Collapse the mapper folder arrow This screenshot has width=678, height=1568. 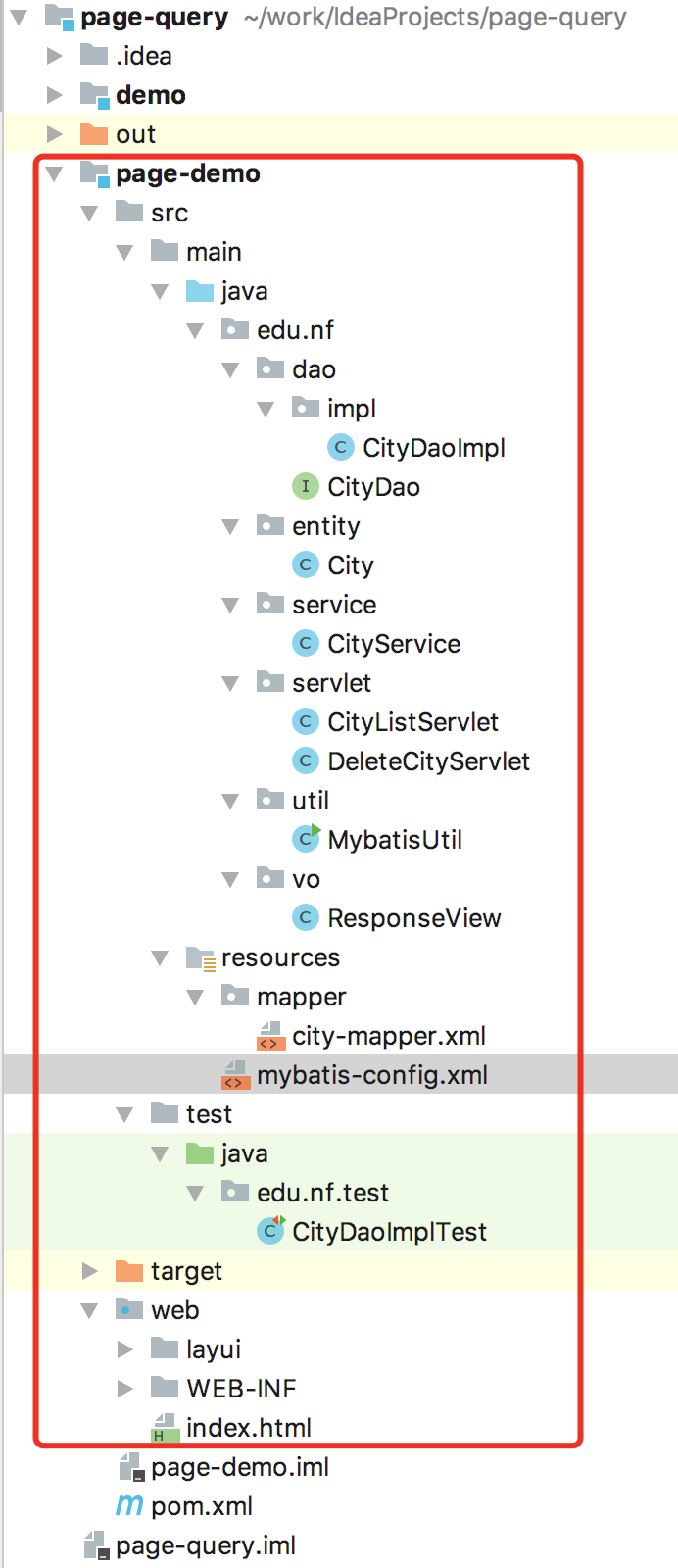196,997
